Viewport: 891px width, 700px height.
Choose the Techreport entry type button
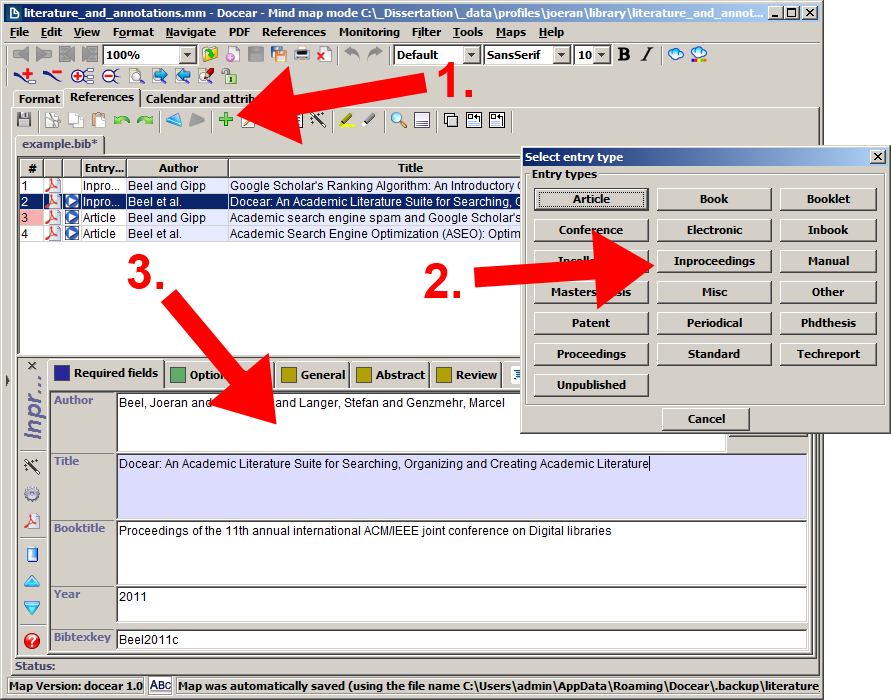point(828,354)
